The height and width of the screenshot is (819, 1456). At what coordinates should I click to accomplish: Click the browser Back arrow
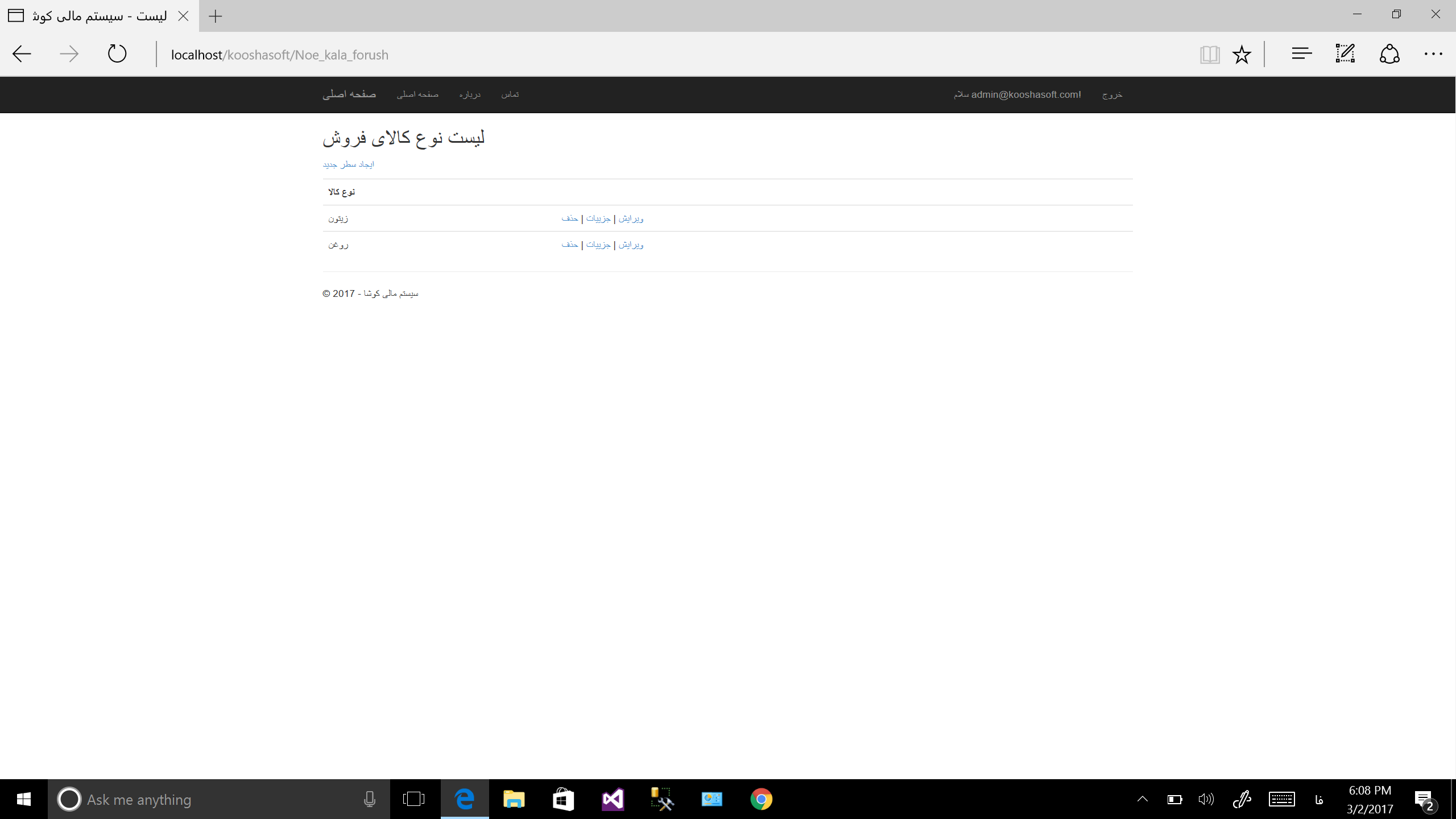(x=22, y=54)
